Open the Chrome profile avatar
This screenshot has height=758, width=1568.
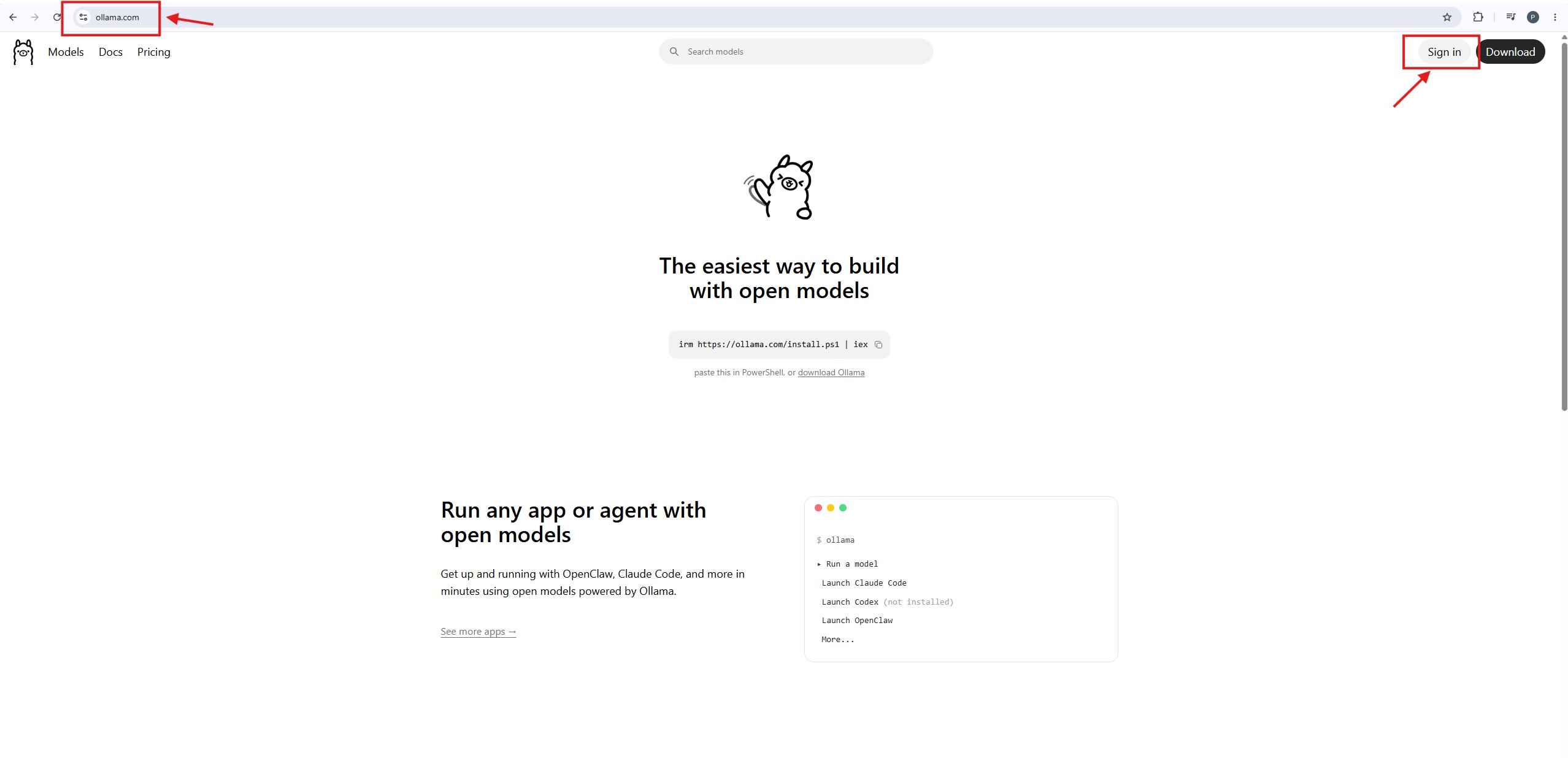(x=1532, y=17)
